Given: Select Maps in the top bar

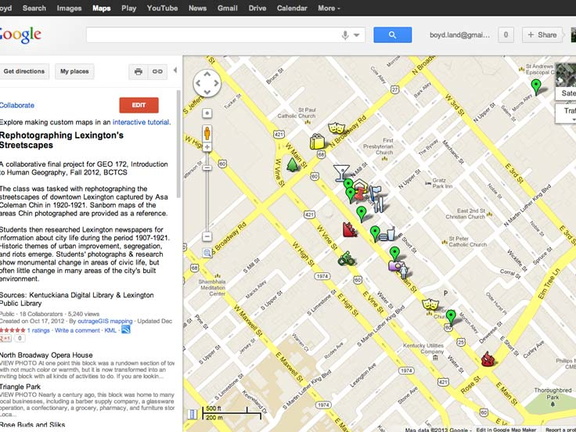Looking at the screenshot, I should (101, 8).
